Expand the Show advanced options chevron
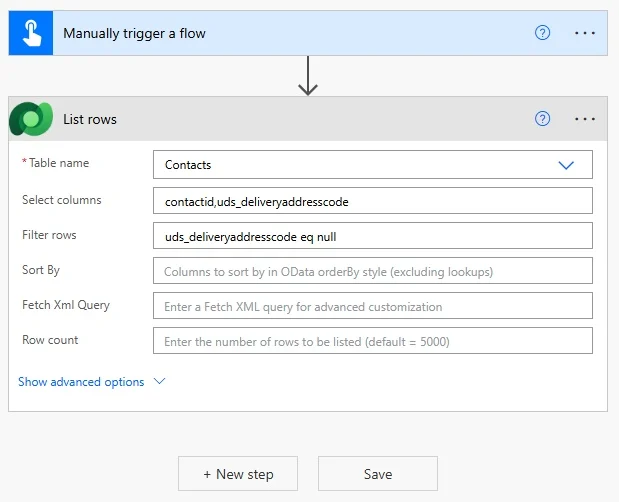Screen dimensions: 619x502 pos(158,381)
